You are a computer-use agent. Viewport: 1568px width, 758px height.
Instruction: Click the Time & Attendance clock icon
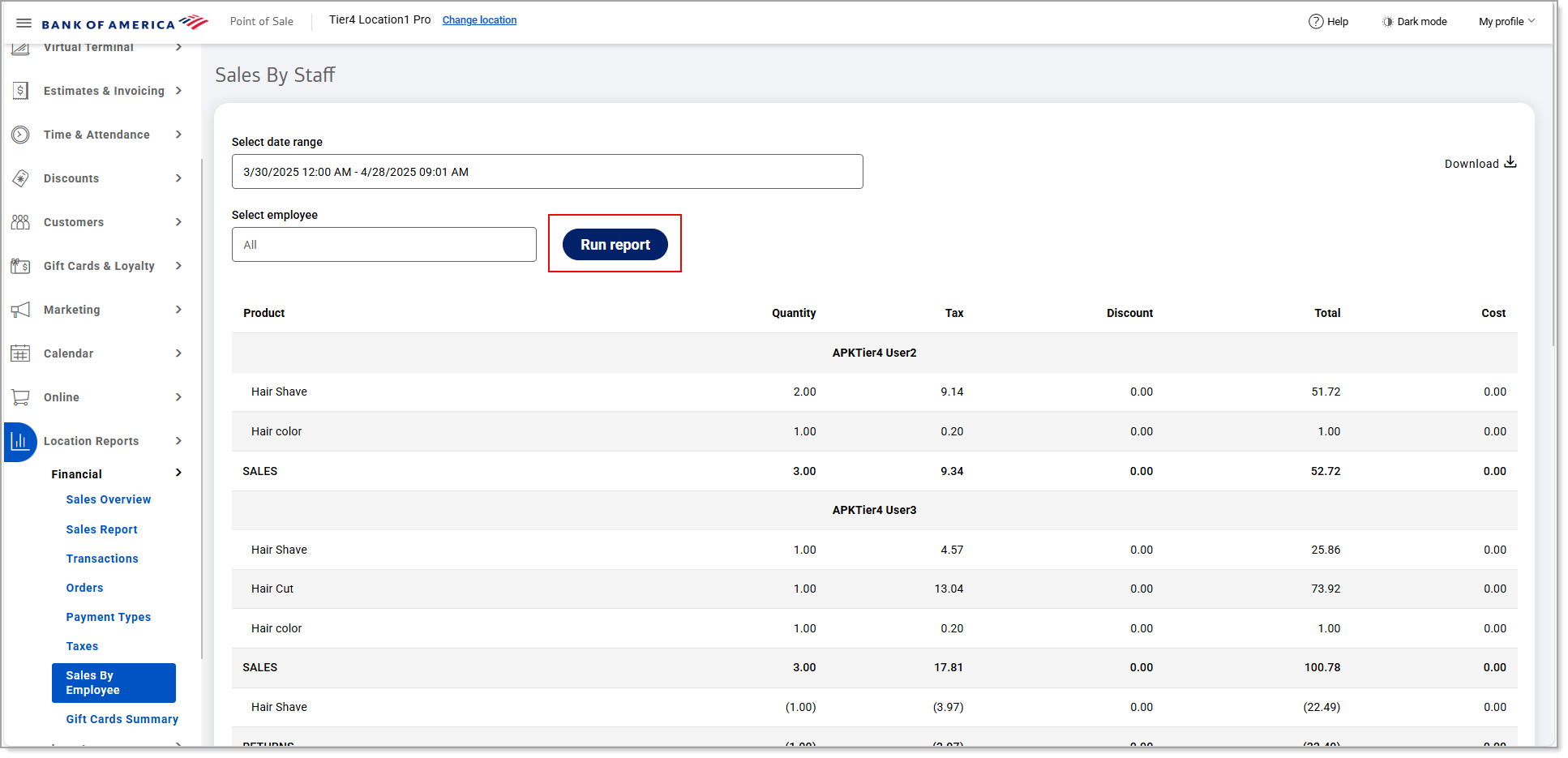tap(21, 135)
